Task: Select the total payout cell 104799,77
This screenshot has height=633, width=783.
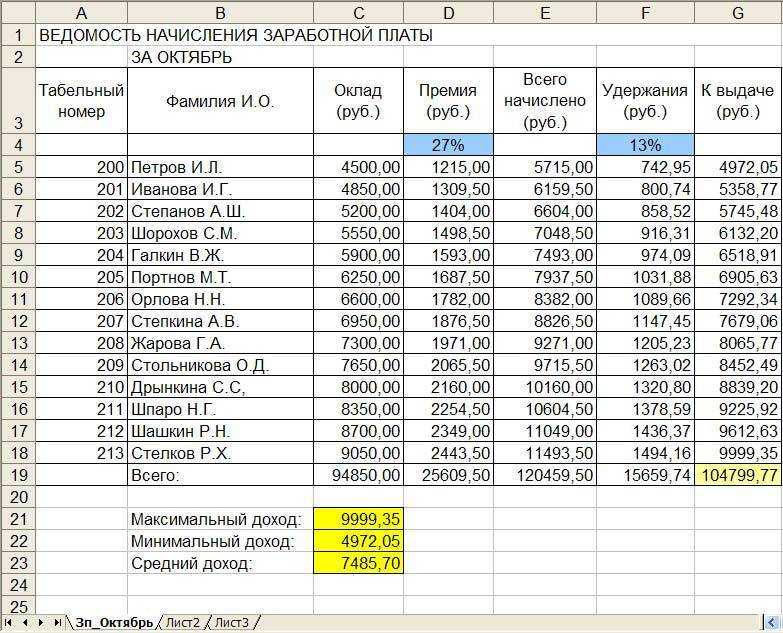Action: (738, 474)
